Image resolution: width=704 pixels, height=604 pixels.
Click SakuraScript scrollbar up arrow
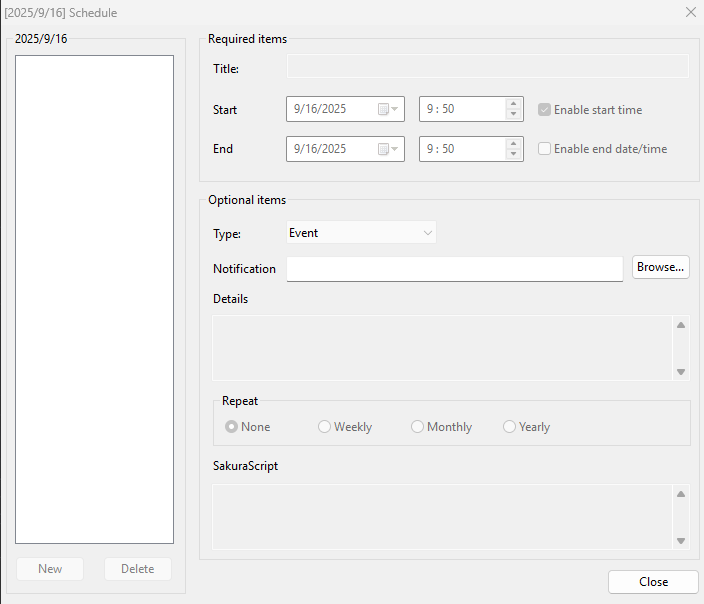[x=681, y=494]
